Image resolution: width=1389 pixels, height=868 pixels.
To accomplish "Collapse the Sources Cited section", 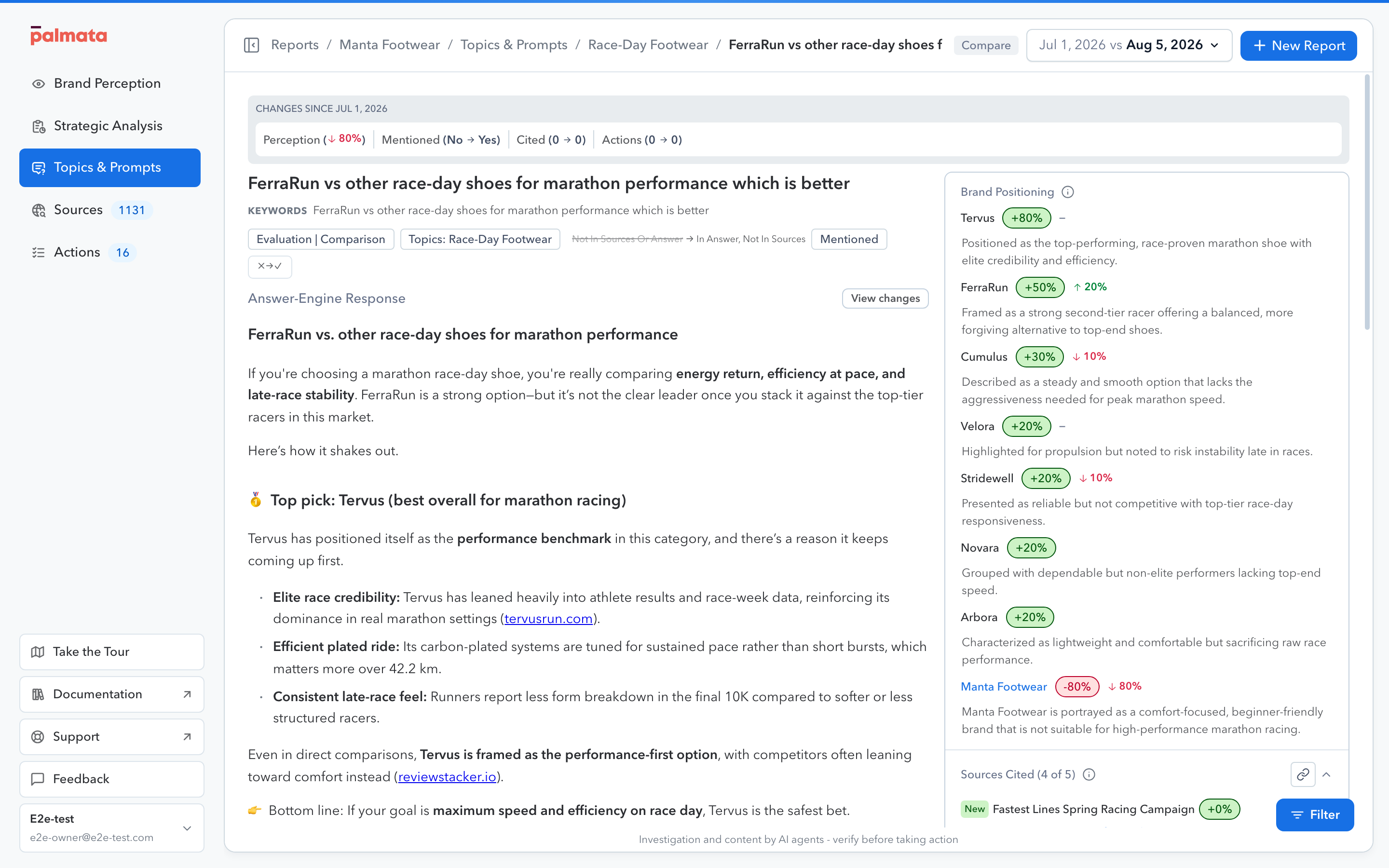I will coord(1326,774).
